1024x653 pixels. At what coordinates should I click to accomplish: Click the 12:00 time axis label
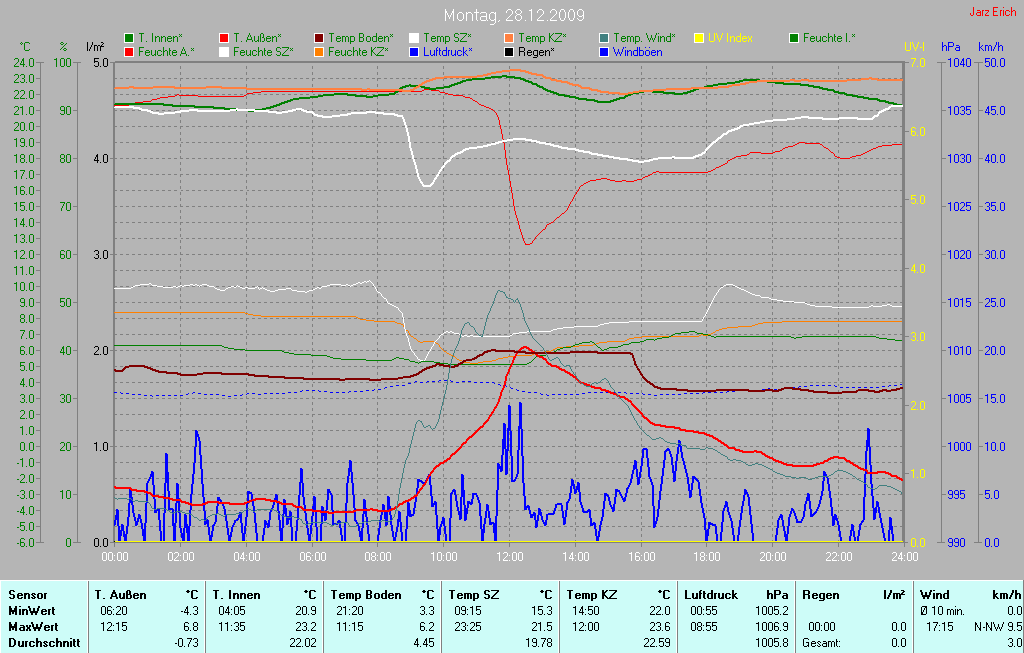[x=509, y=556]
